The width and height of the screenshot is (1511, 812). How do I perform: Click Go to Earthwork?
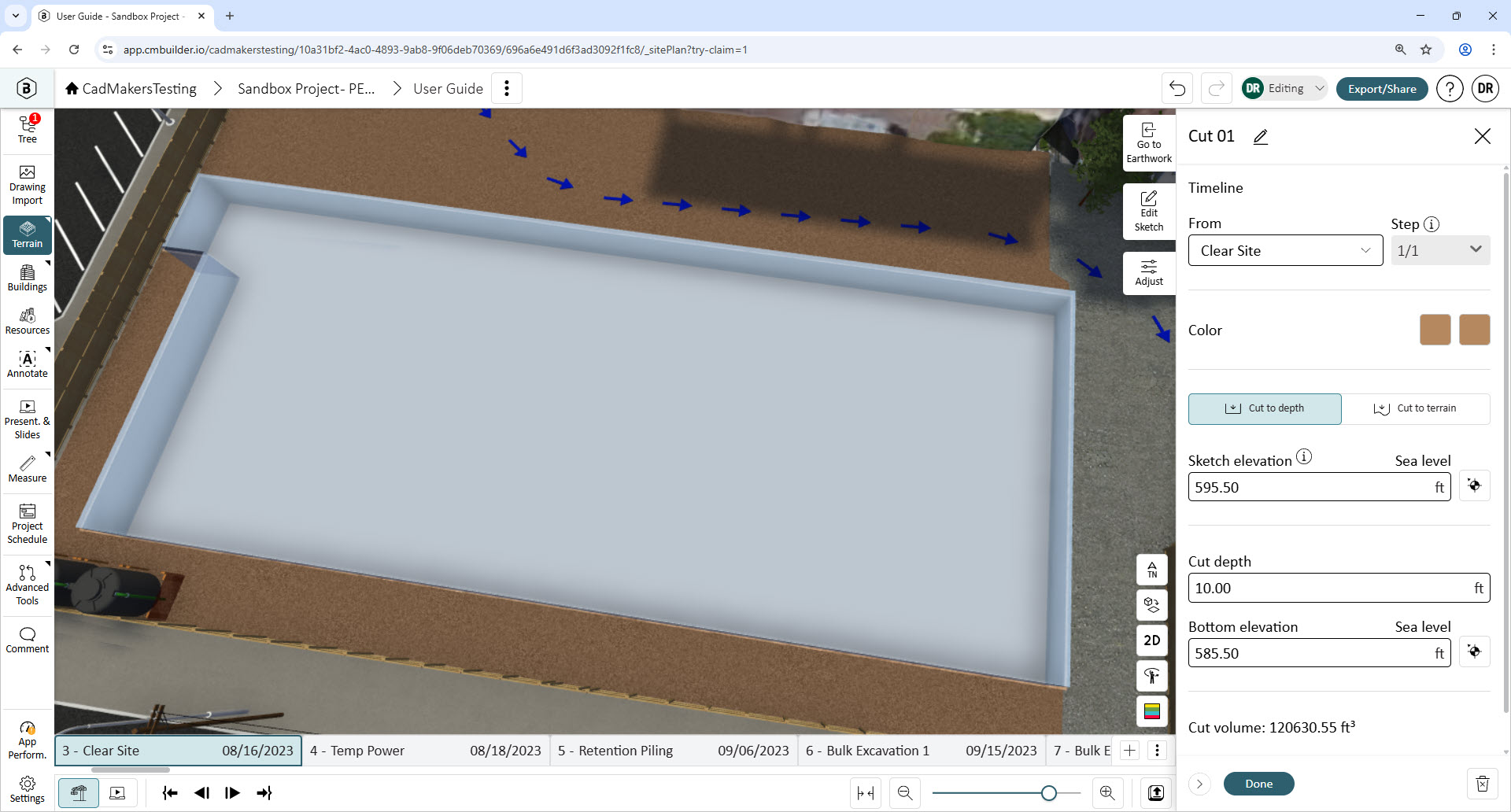(x=1149, y=143)
